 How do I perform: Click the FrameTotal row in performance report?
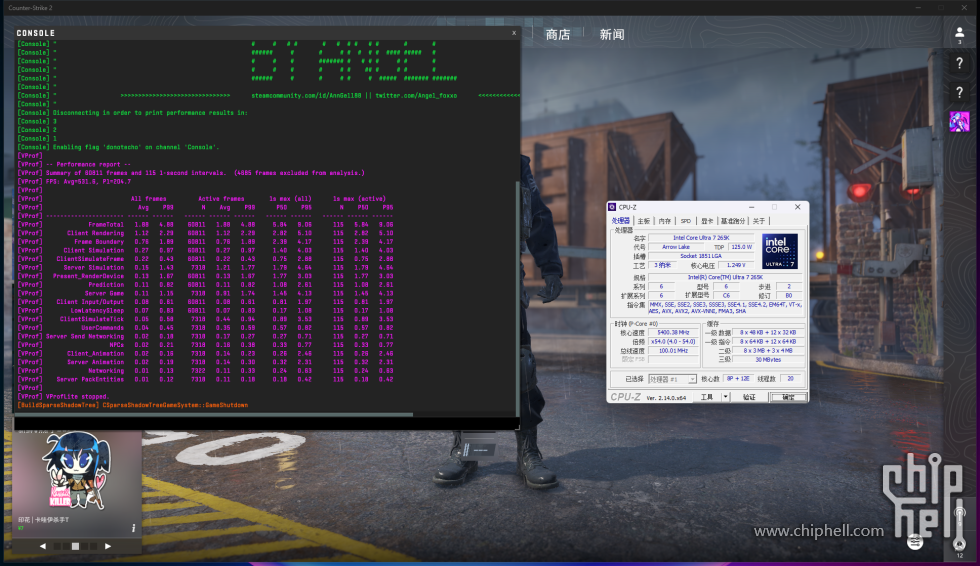pyautogui.click(x=206, y=224)
